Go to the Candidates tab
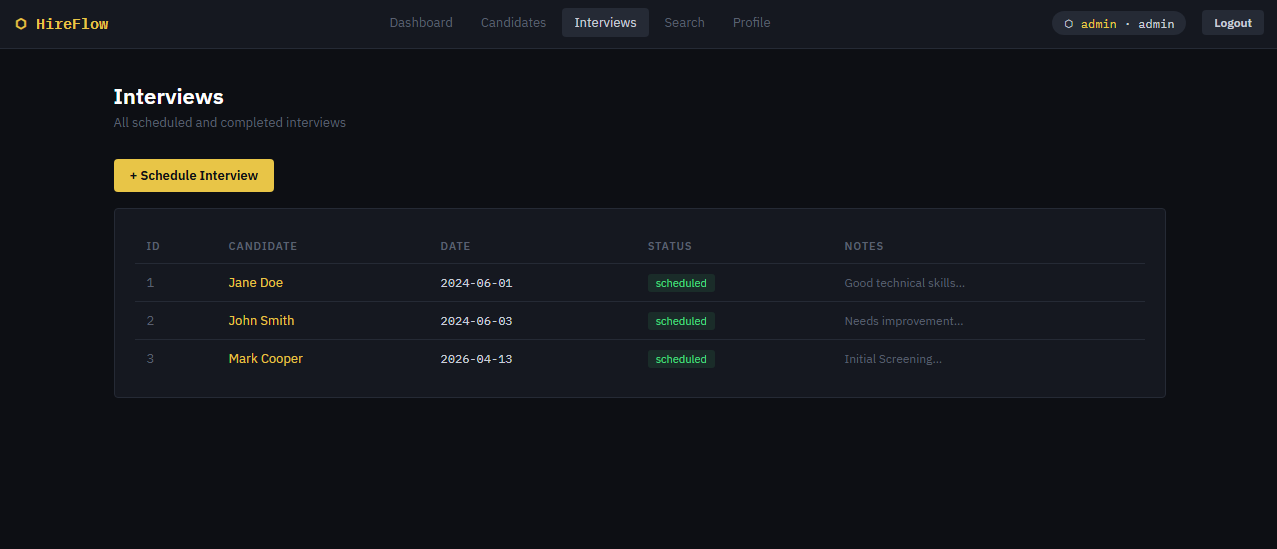This screenshot has height=549, width=1277. [x=513, y=23]
